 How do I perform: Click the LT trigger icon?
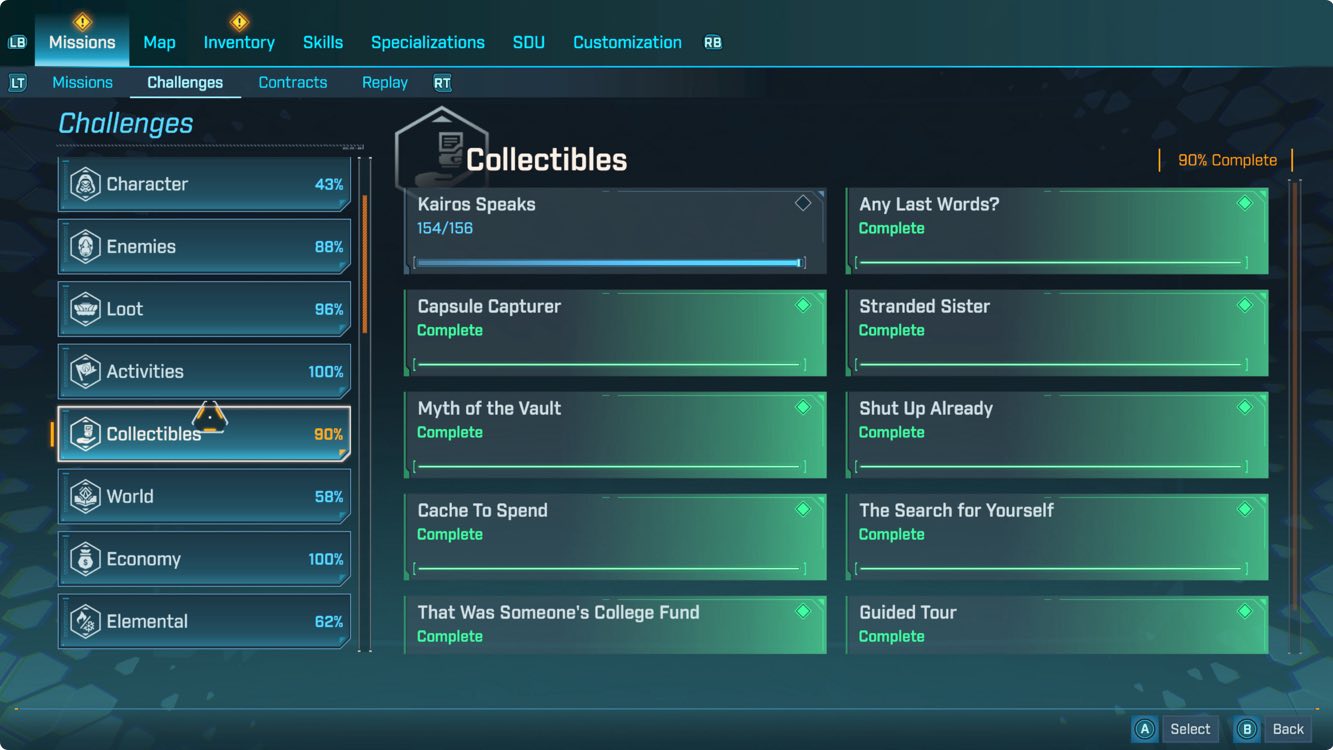pyautogui.click(x=17, y=83)
